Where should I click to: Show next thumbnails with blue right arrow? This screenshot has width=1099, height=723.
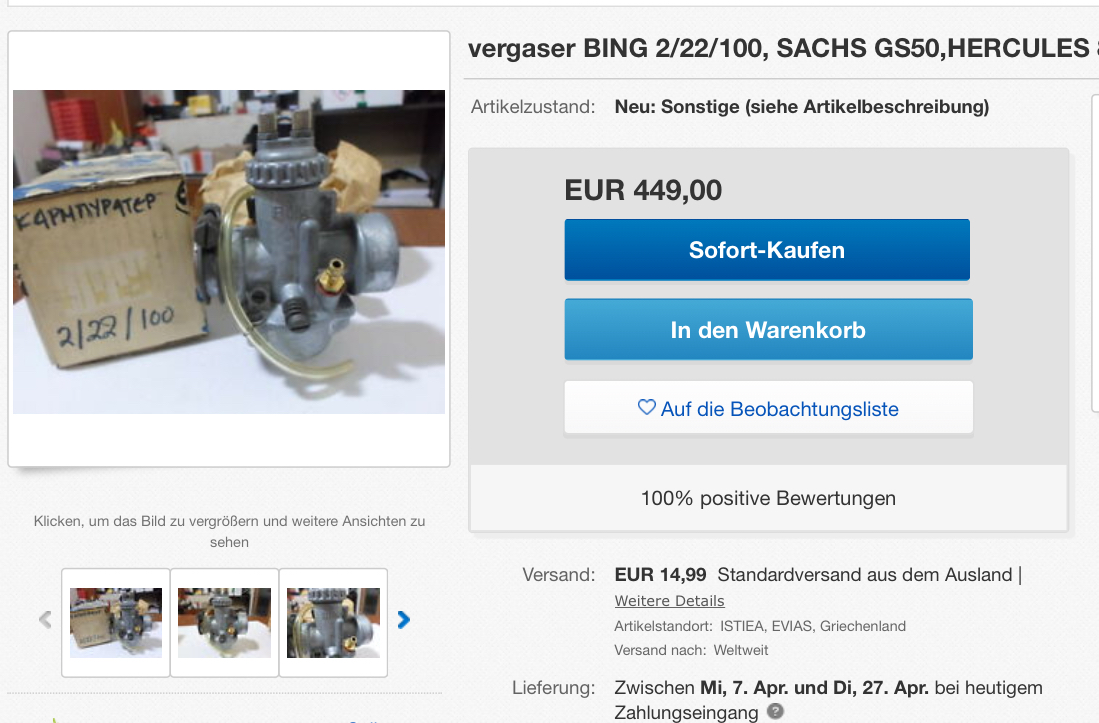pyautogui.click(x=403, y=620)
